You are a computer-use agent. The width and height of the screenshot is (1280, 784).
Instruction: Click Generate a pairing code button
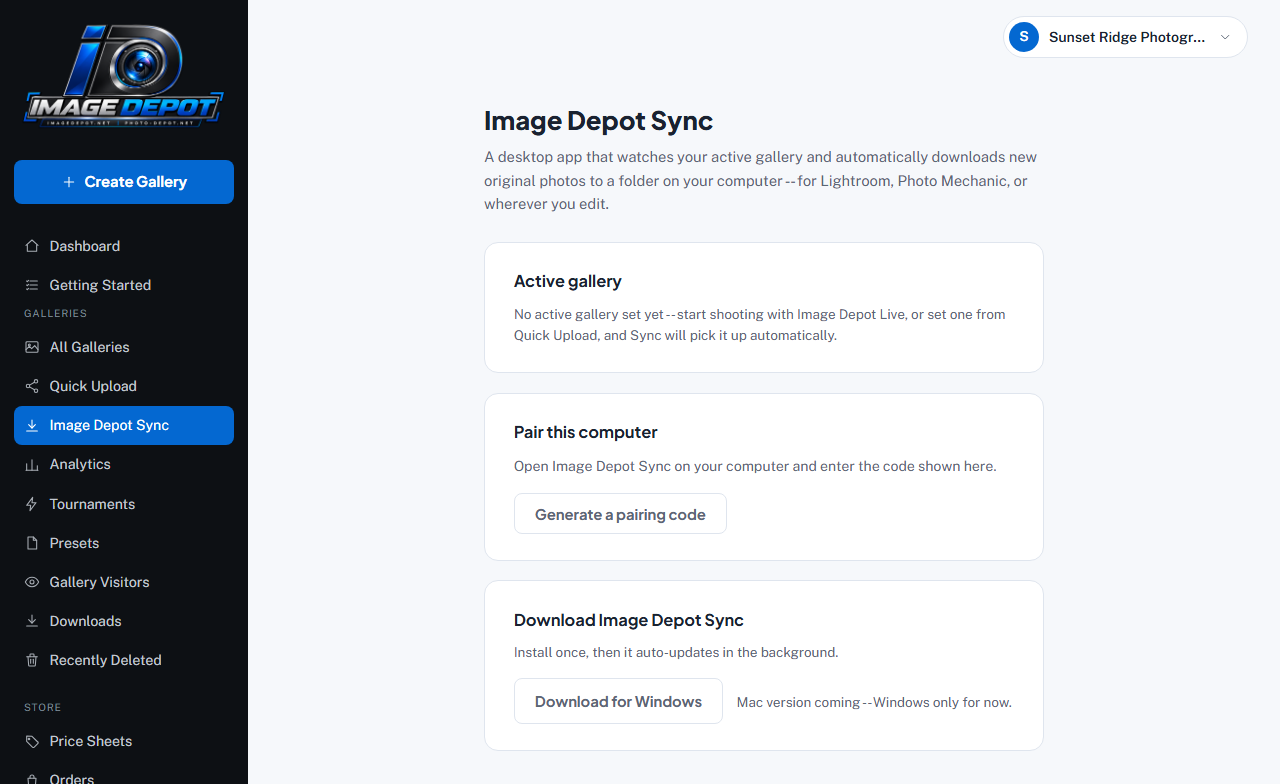(x=620, y=514)
